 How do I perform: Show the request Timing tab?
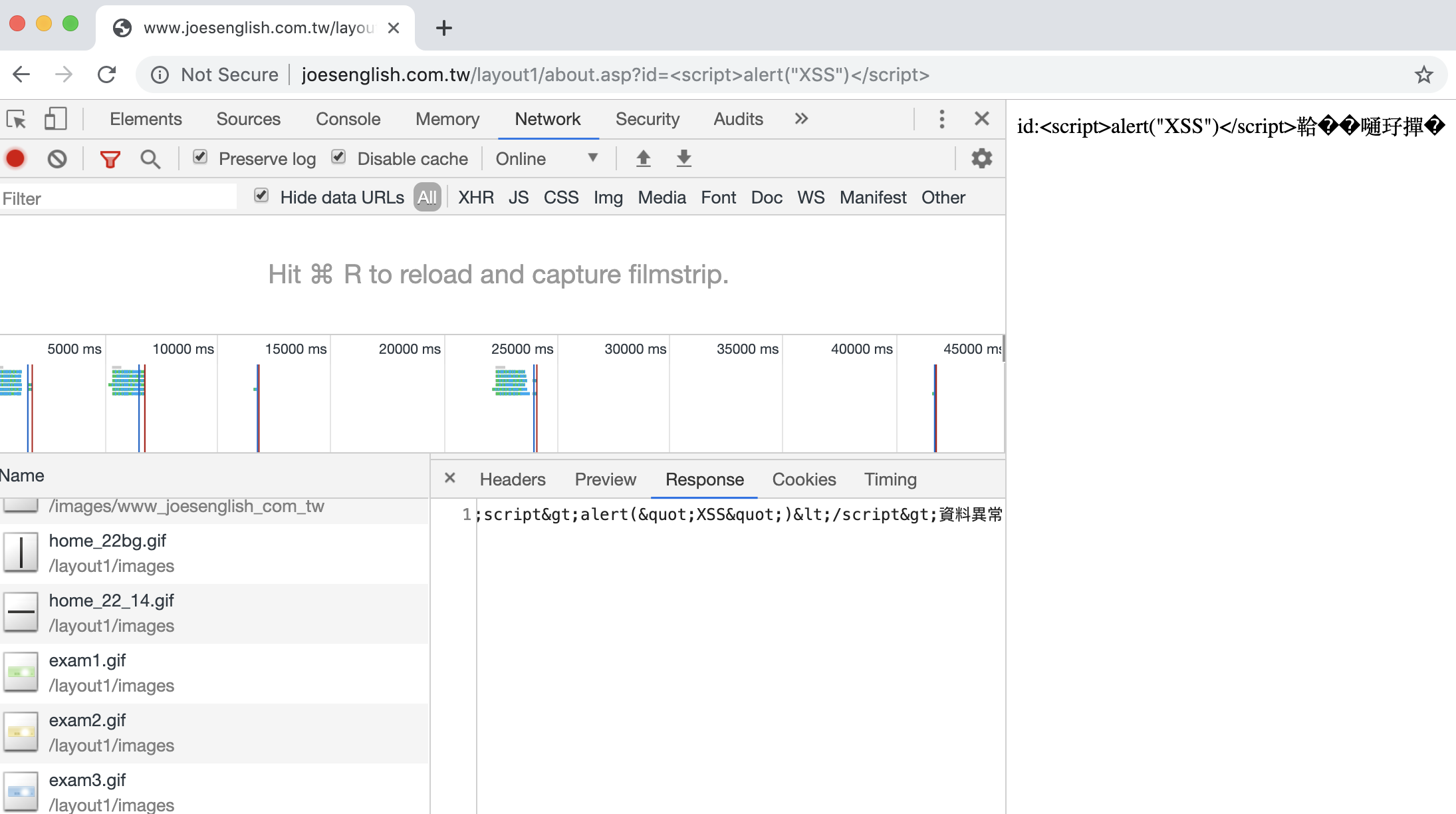point(890,479)
